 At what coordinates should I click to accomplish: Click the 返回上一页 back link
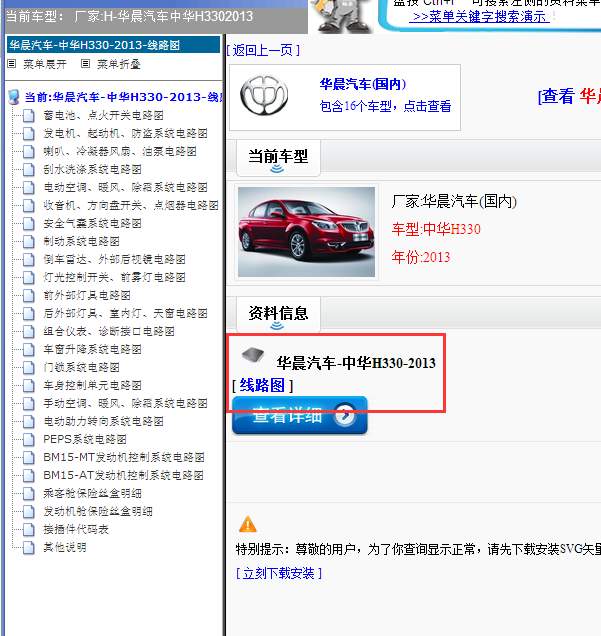[263, 50]
